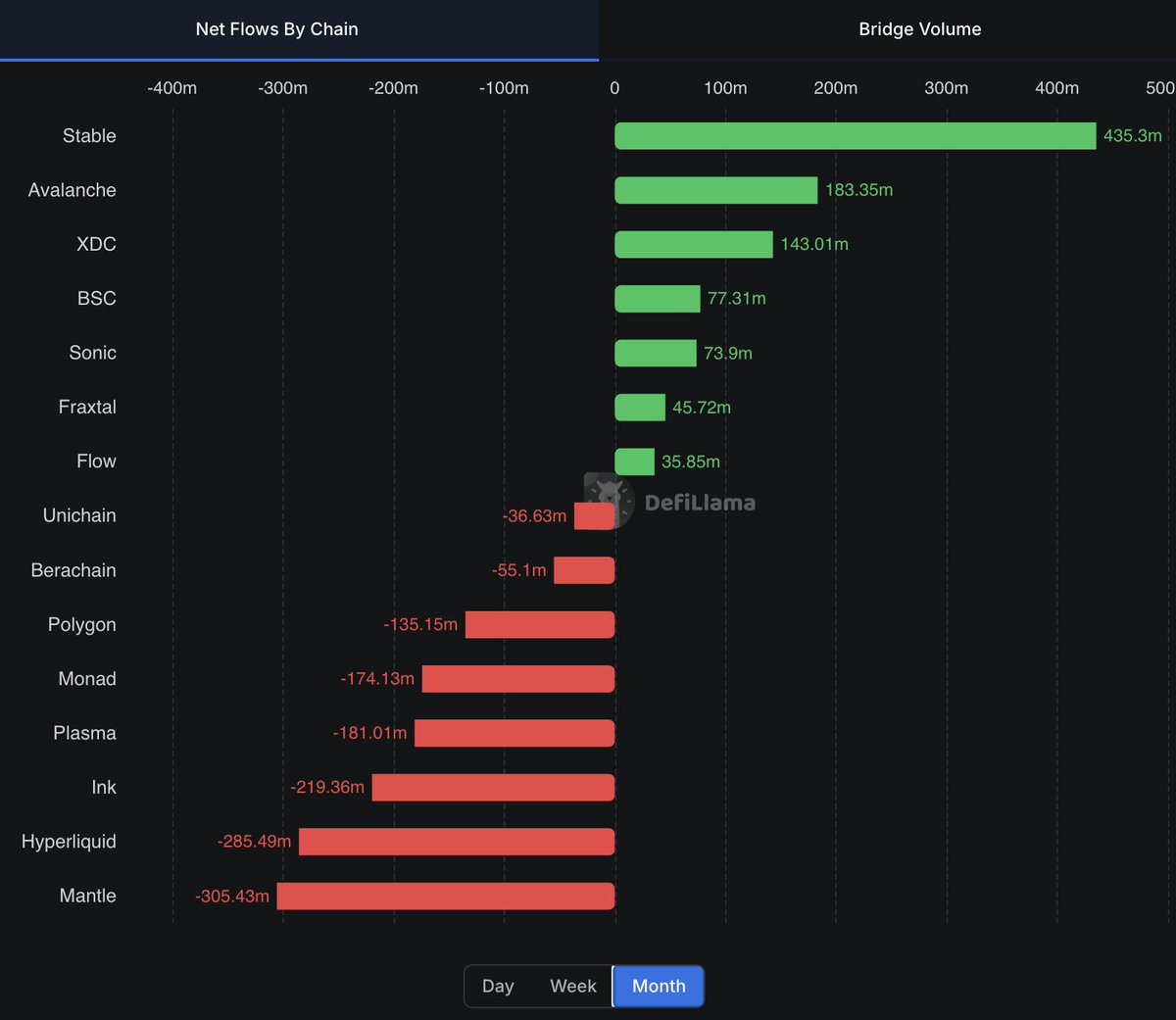
Task: Click the Fraxtal 45.72m value label
Action: tap(702, 408)
